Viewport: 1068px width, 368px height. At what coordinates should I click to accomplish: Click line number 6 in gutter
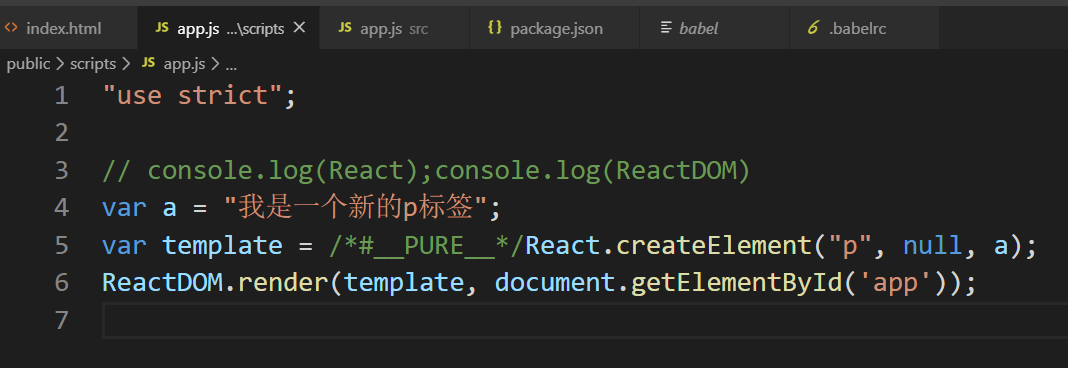coord(62,282)
